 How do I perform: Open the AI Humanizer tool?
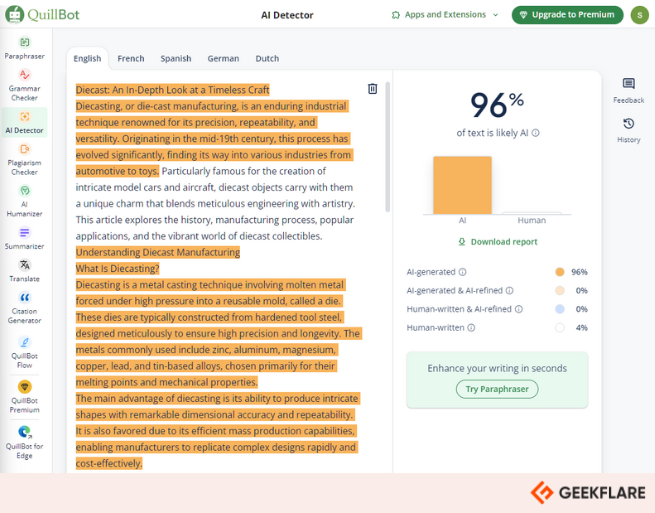coord(24,201)
